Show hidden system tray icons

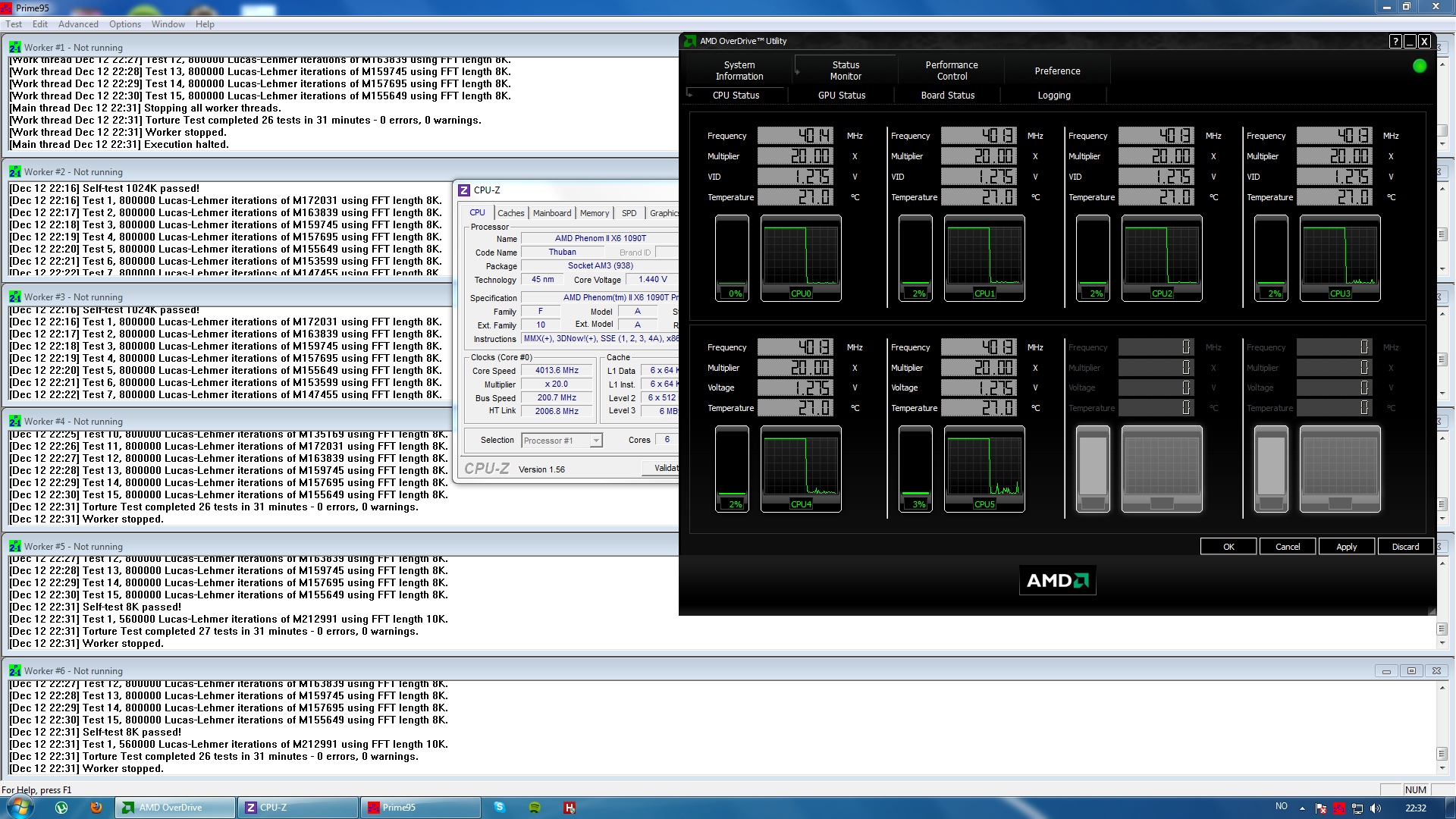click(1302, 808)
